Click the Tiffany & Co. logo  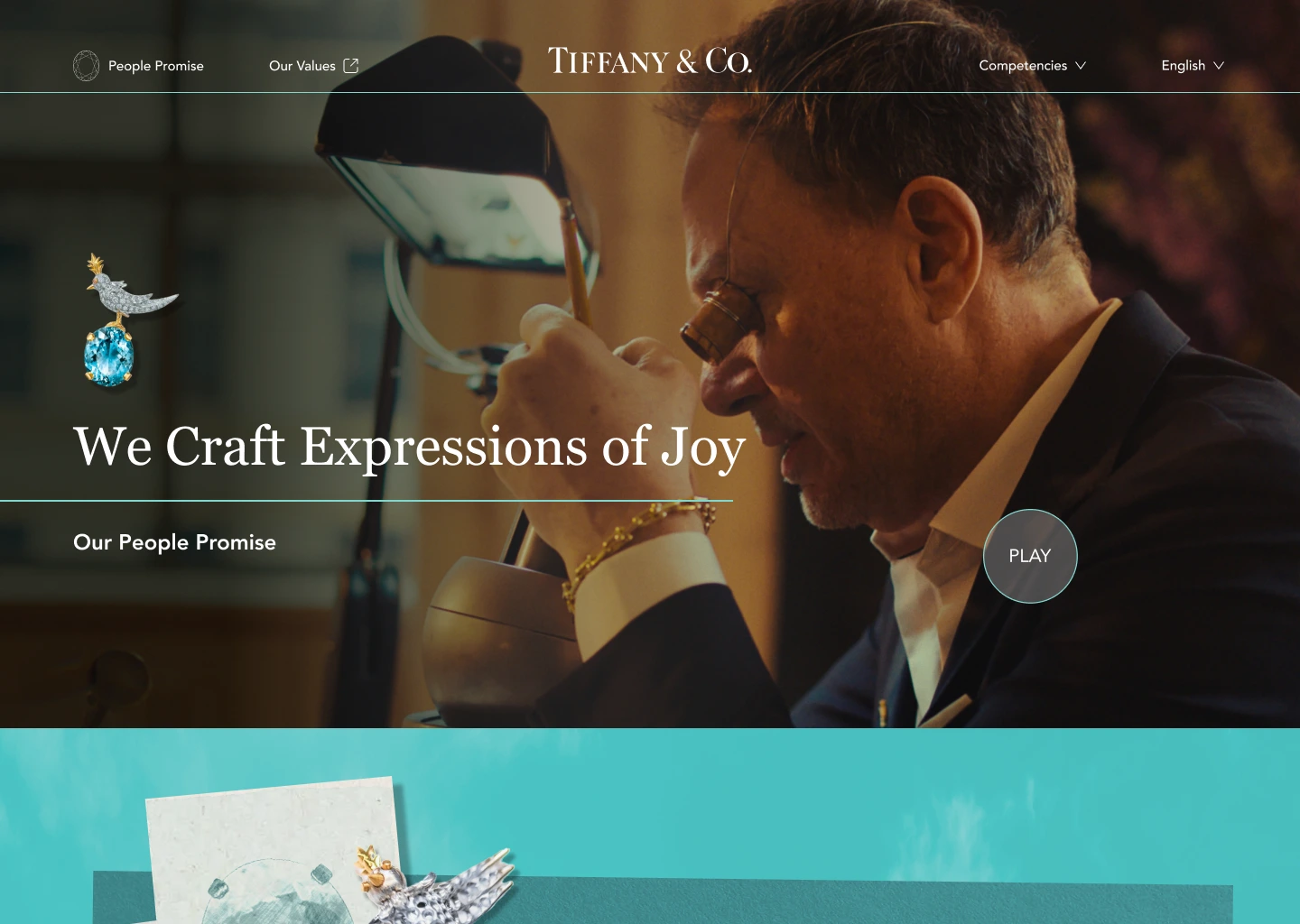click(650, 60)
